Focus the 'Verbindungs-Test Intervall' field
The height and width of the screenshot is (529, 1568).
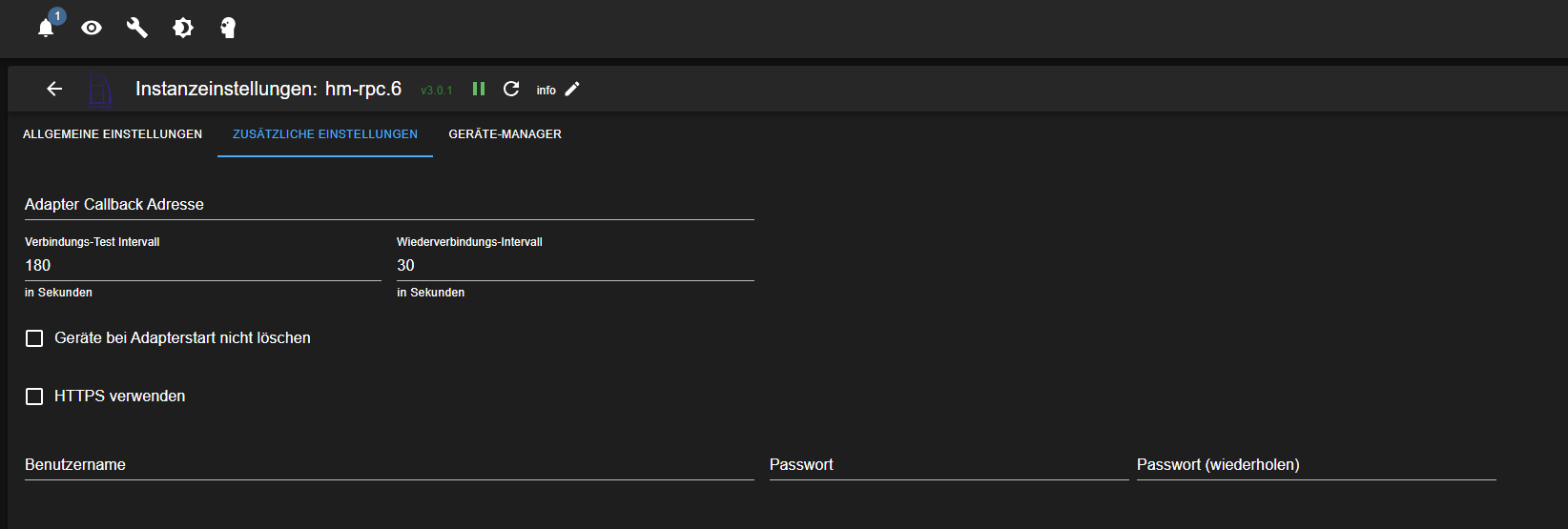(x=202, y=266)
